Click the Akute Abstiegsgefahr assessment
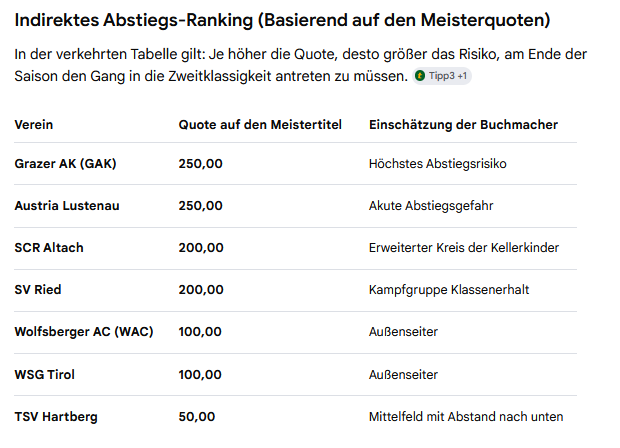Viewport: 620px width, 448px height. click(x=431, y=206)
